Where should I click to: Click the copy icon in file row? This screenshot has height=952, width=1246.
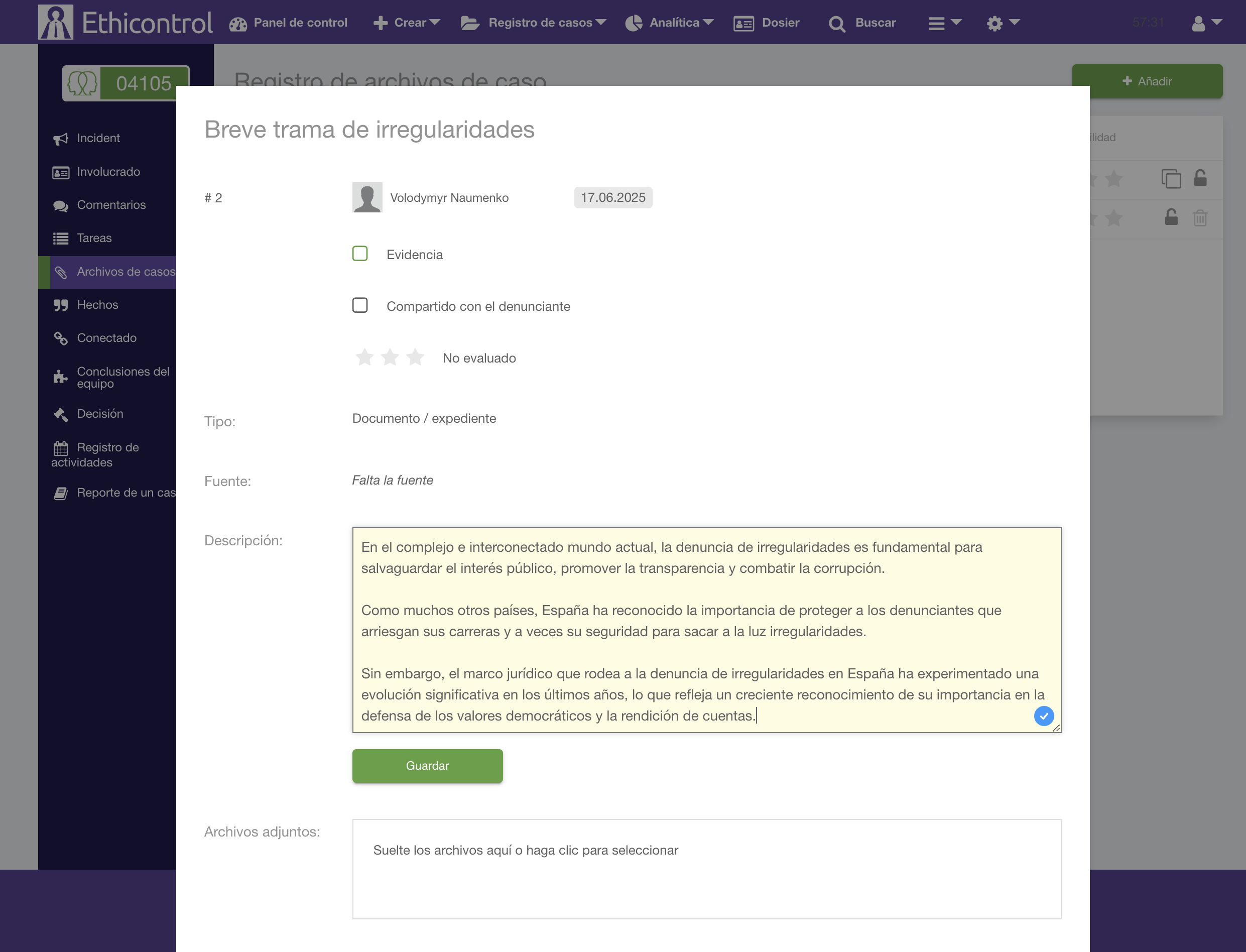1171,179
